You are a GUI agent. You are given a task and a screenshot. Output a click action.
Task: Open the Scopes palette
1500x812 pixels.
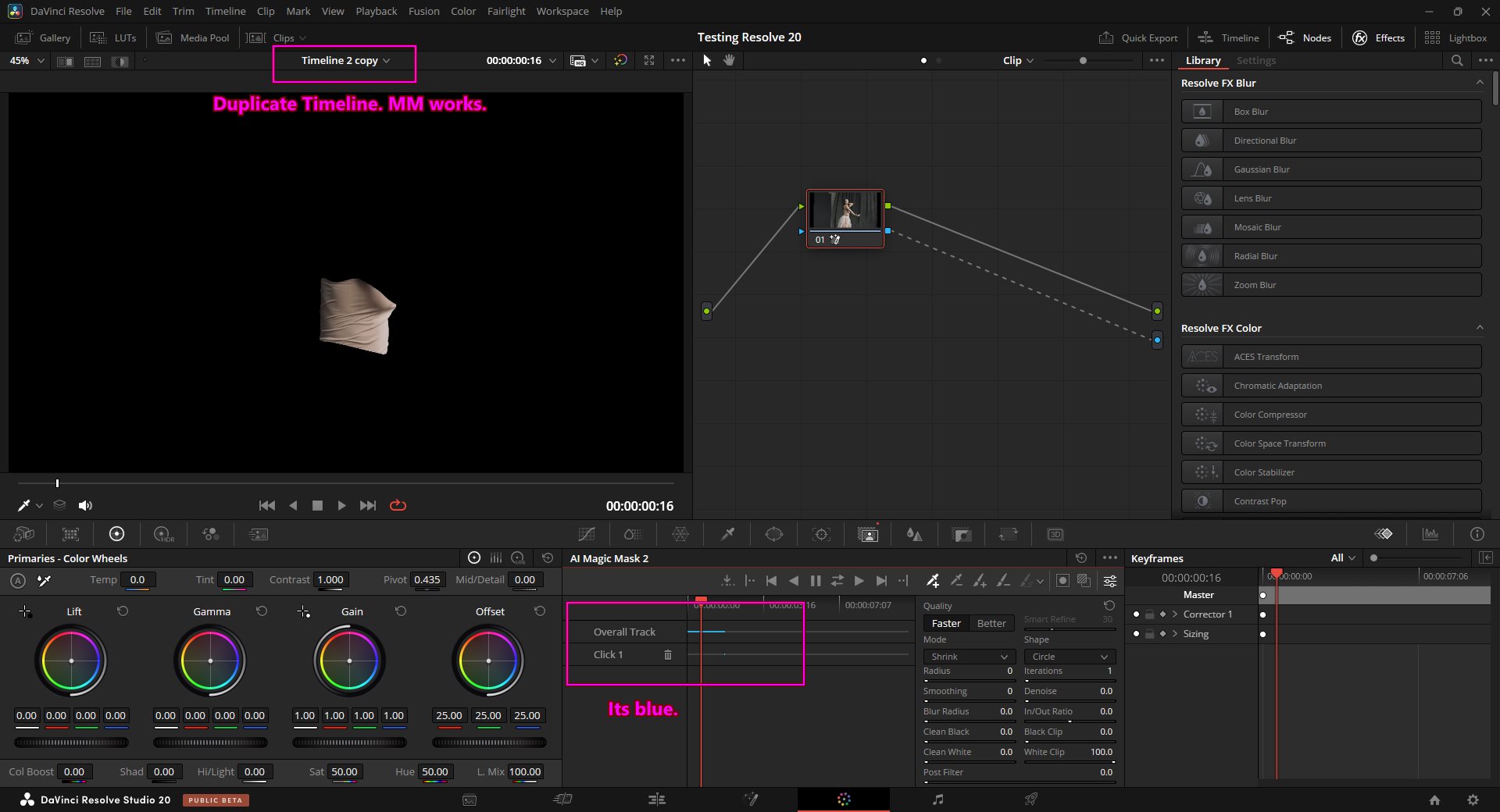tap(1430, 534)
